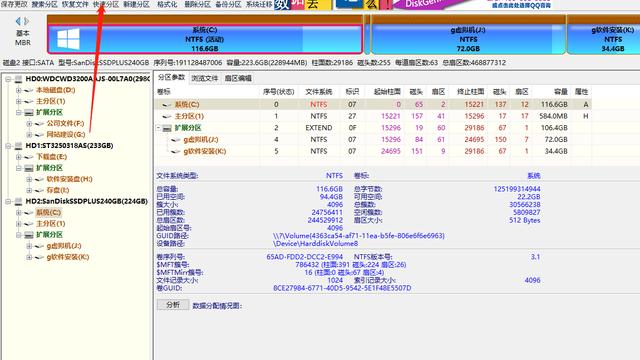640x360 pixels.
Task: Click the Windows logo on the 系统(C:) partition bar
Action: point(68,39)
